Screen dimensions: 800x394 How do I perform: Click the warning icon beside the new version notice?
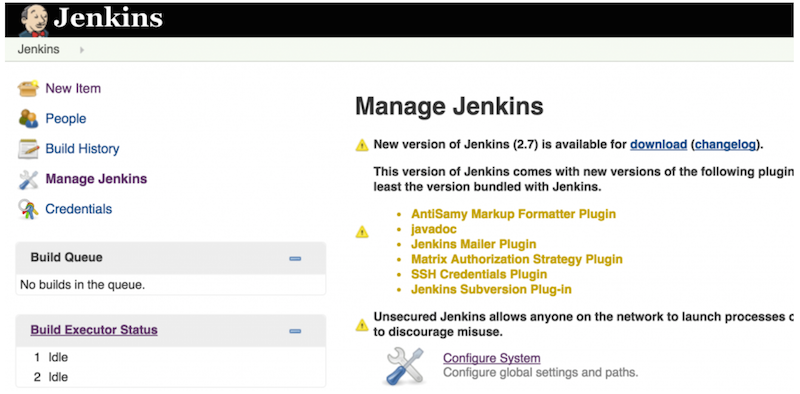[362, 145]
